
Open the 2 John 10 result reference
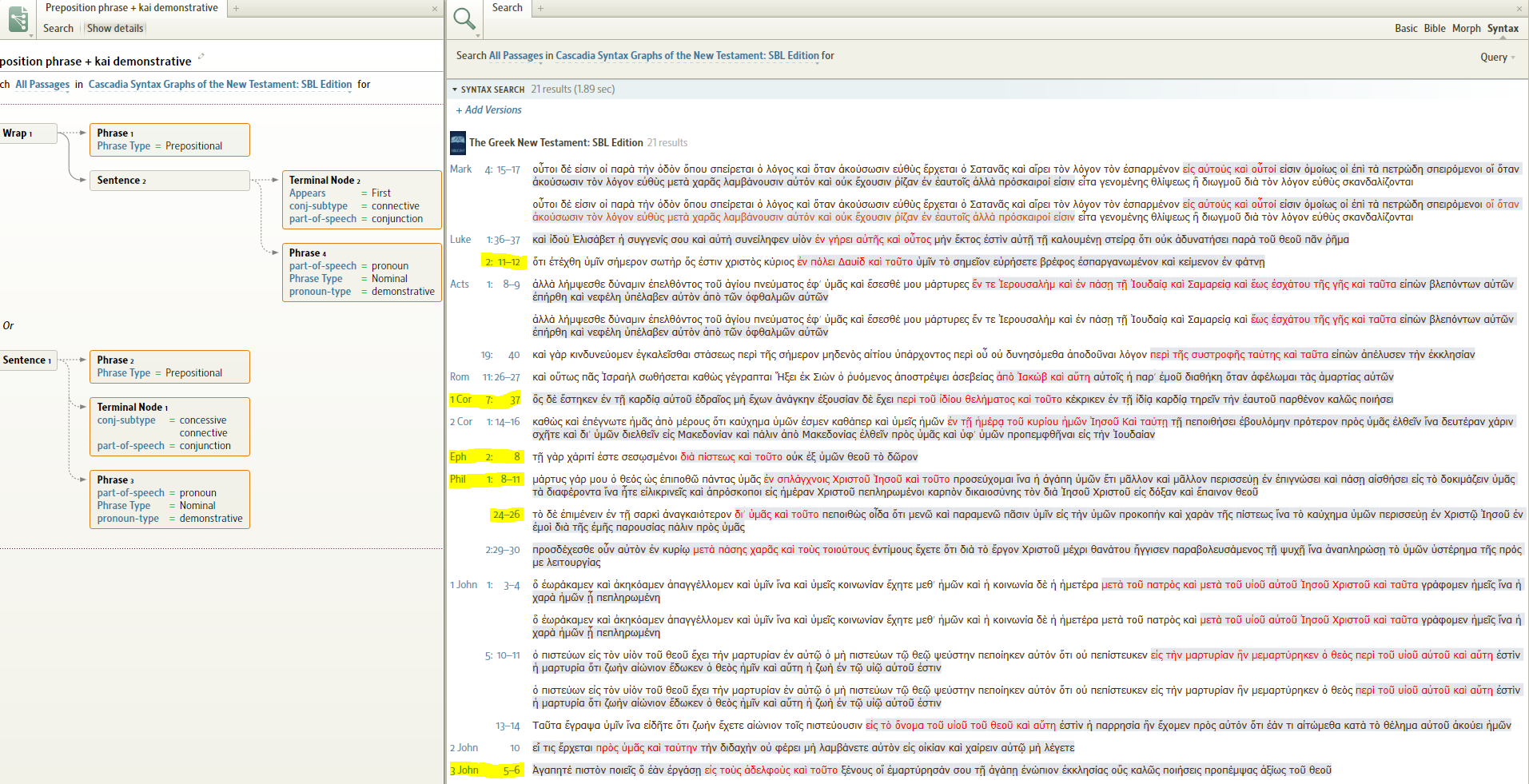(x=485, y=748)
